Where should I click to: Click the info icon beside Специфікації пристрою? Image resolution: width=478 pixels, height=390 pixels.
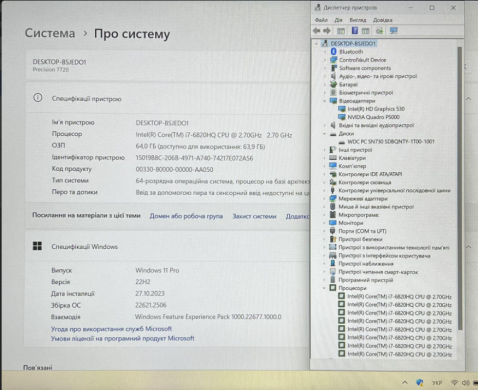coord(38,98)
